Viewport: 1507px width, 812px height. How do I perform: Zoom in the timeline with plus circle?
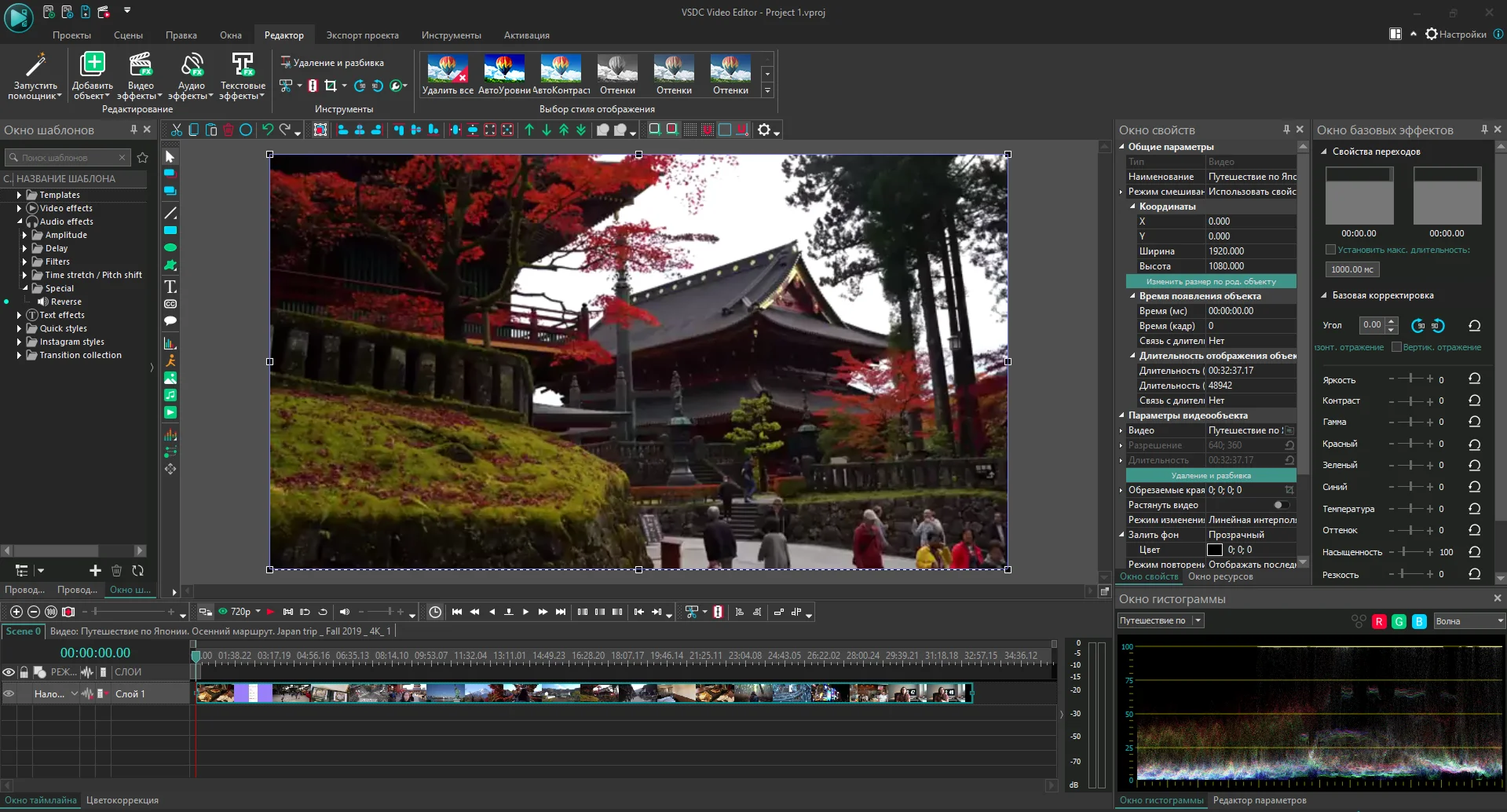click(16, 612)
